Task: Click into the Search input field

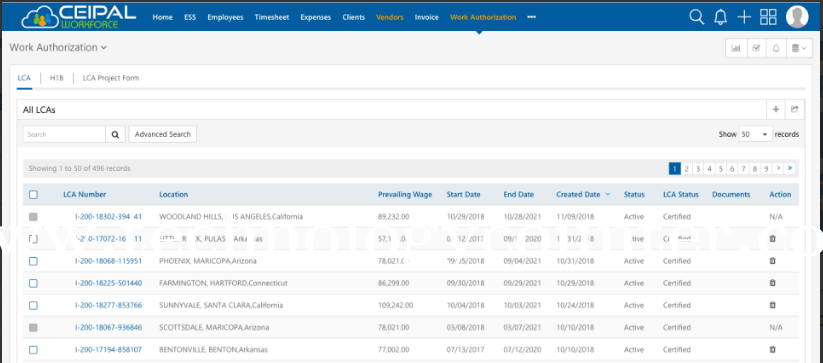Action: coord(64,134)
